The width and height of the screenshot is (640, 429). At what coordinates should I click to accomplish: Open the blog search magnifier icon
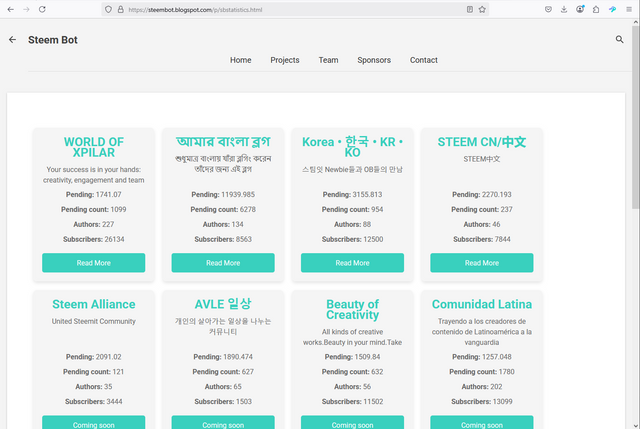tap(620, 39)
